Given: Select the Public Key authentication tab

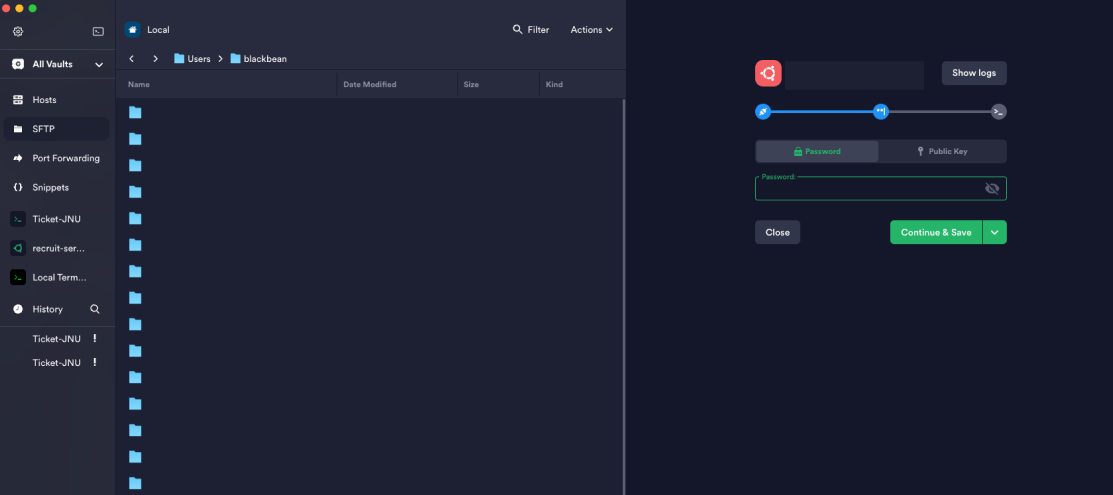Looking at the screenshot, I should 942,151.
